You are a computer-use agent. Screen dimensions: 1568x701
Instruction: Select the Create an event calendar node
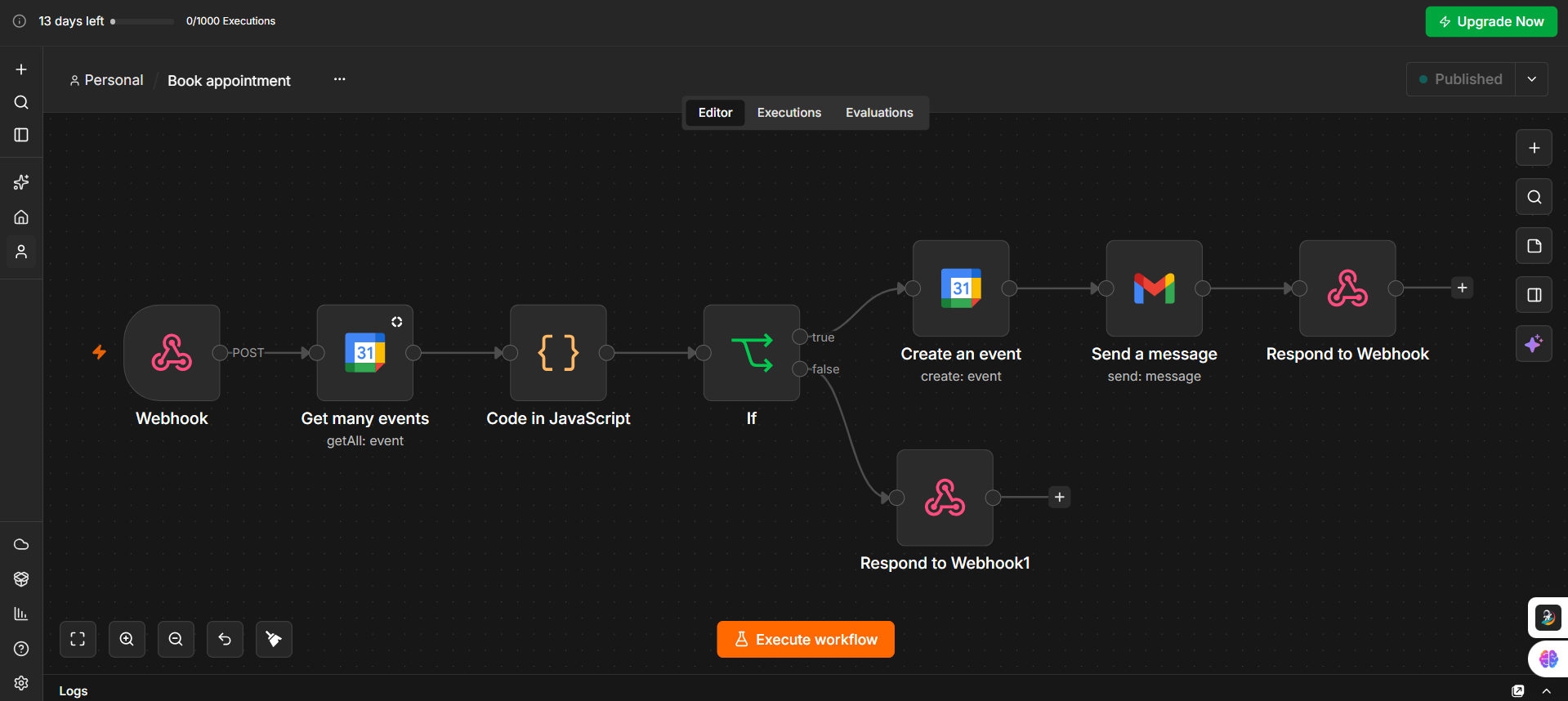click(961, 288)
